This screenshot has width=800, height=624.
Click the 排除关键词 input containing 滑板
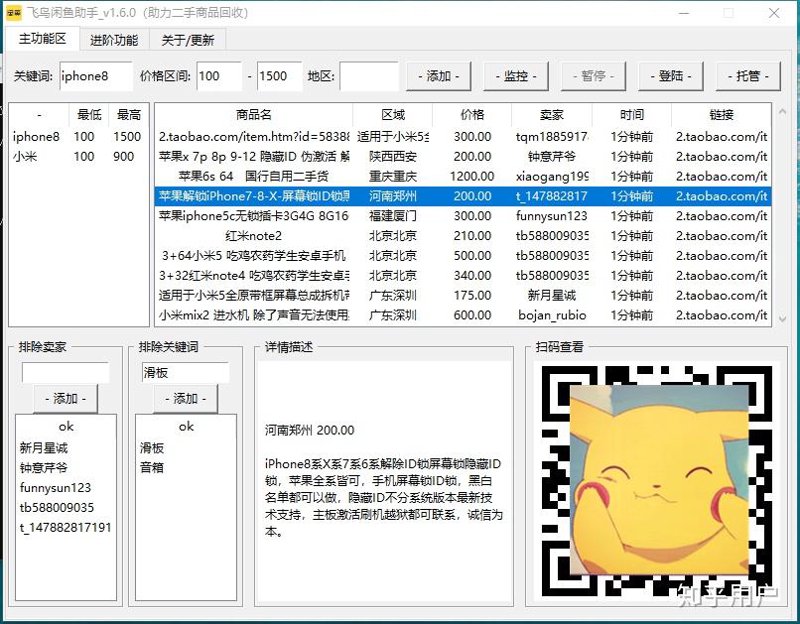[x=185, y=372]
